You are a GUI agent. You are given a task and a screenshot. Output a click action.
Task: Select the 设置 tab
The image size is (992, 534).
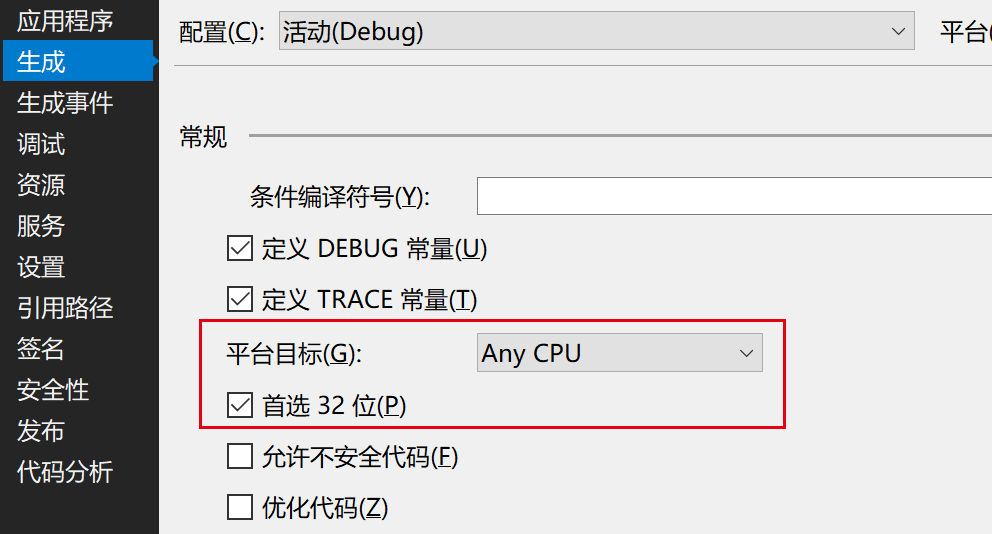pos(41,267)
